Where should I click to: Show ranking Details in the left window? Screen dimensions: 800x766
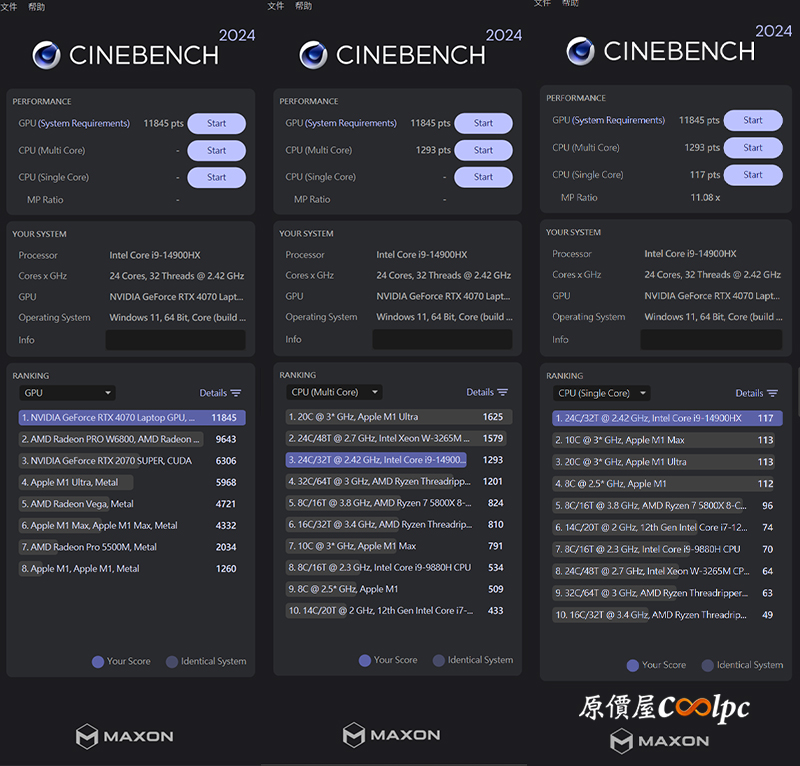tap(220, 393)
